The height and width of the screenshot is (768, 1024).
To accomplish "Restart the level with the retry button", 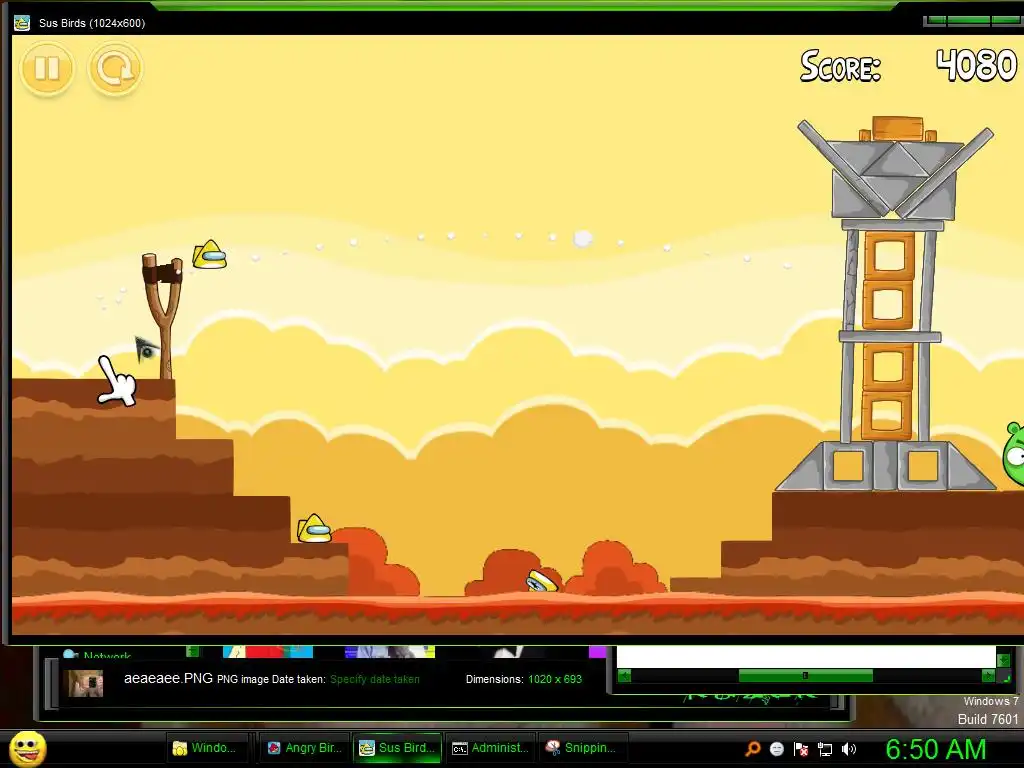I will click(115, 69).
